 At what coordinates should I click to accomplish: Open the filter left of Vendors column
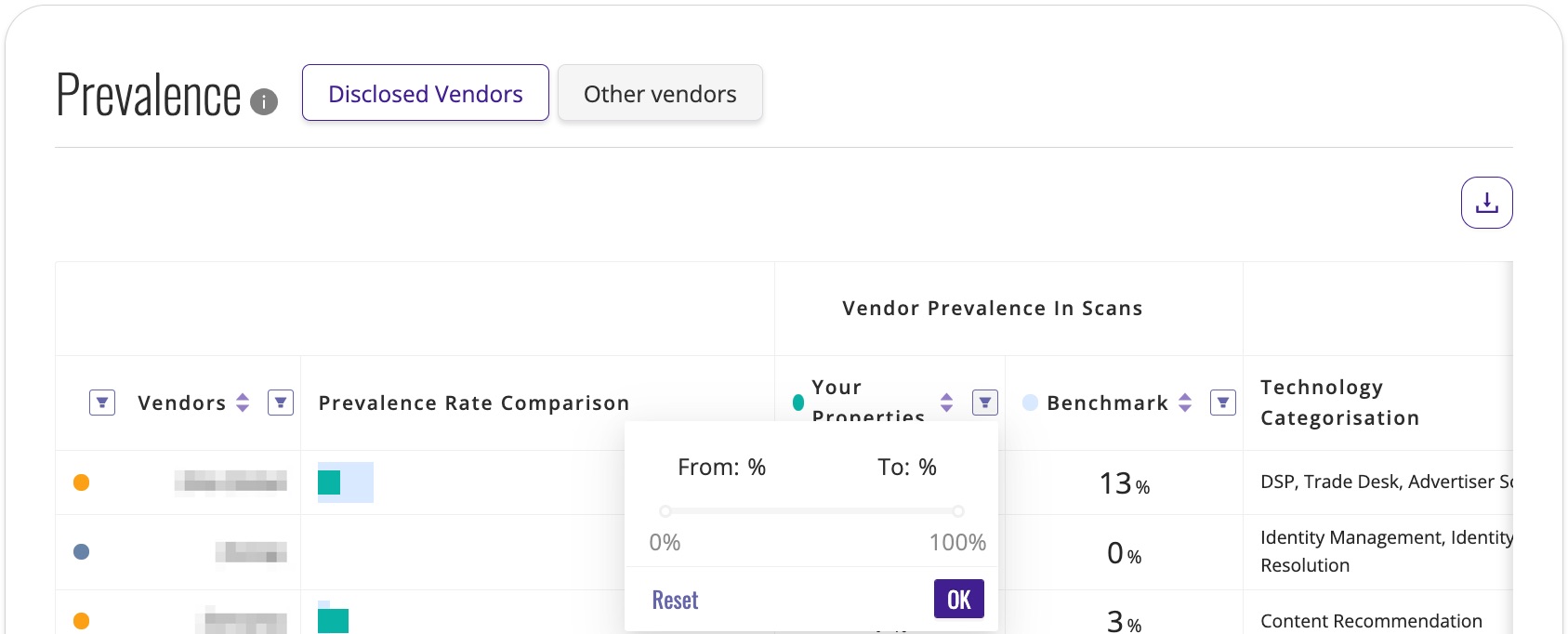pos(102,403)
